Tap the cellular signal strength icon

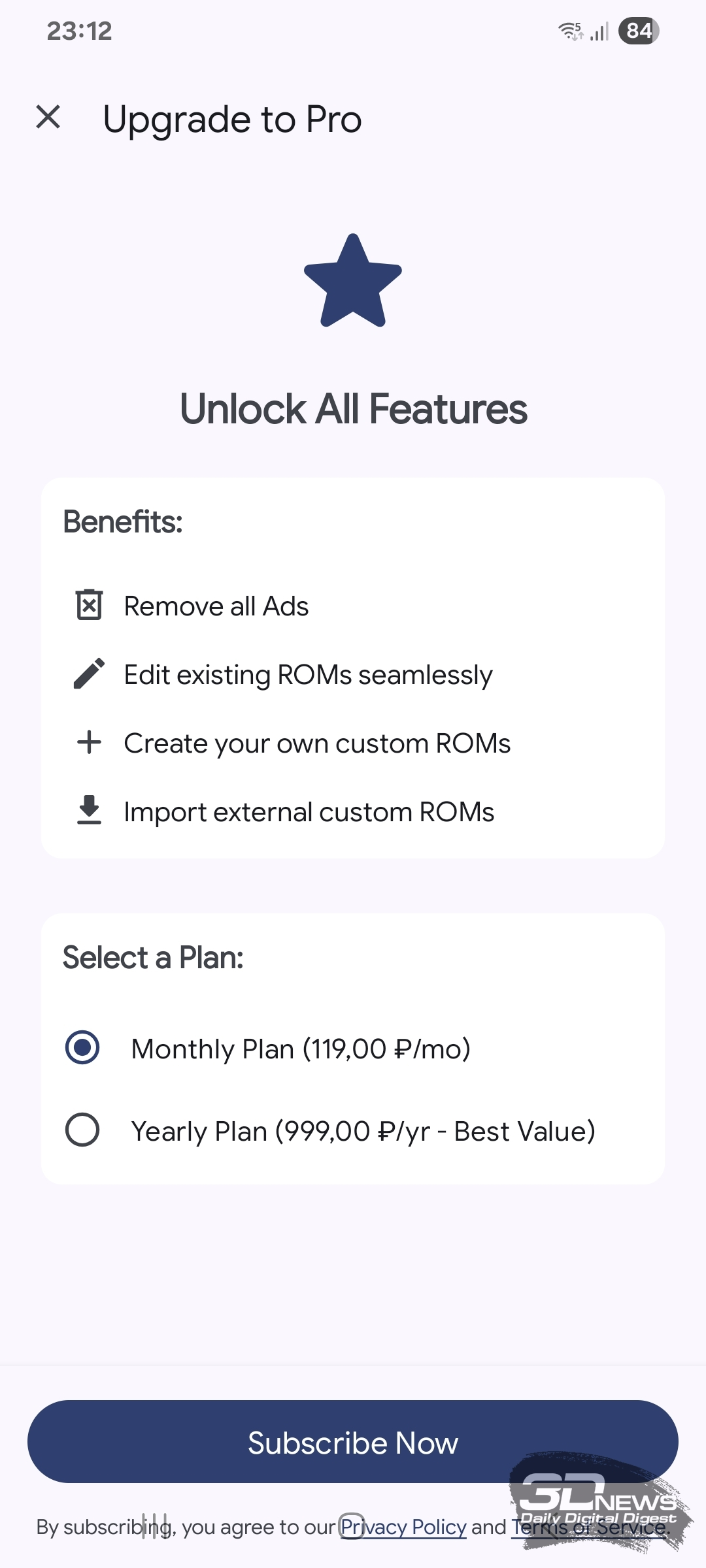(599, 31)
